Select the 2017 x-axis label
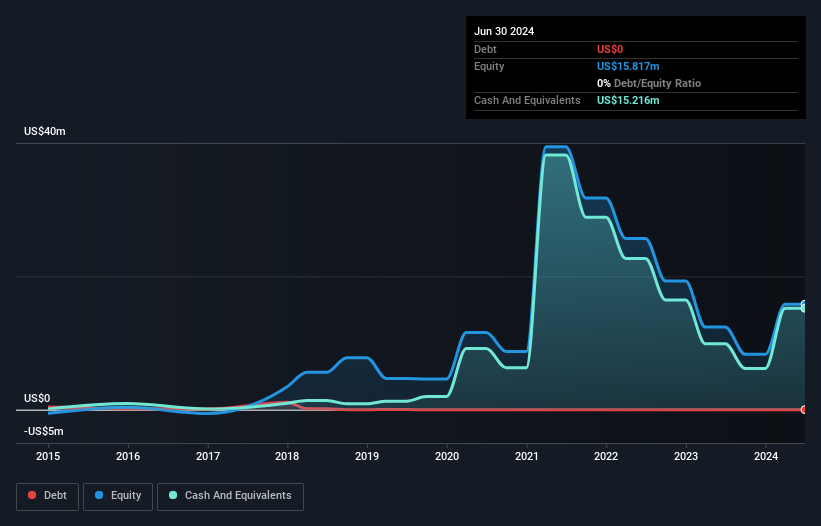 click(208, 456)
